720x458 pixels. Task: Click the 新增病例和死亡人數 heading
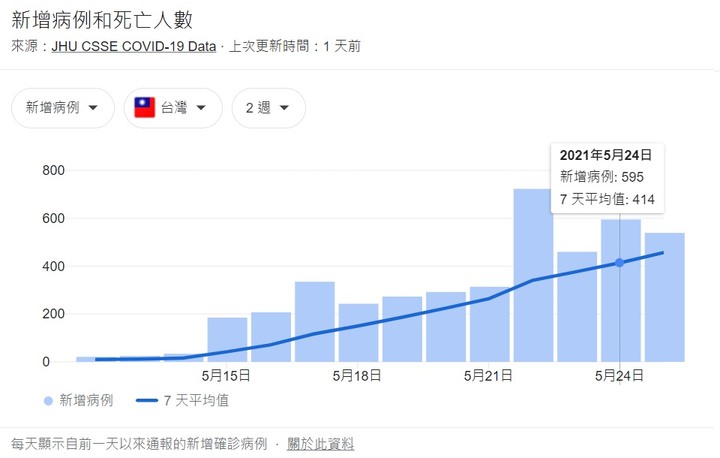click(x=102, y=20)
